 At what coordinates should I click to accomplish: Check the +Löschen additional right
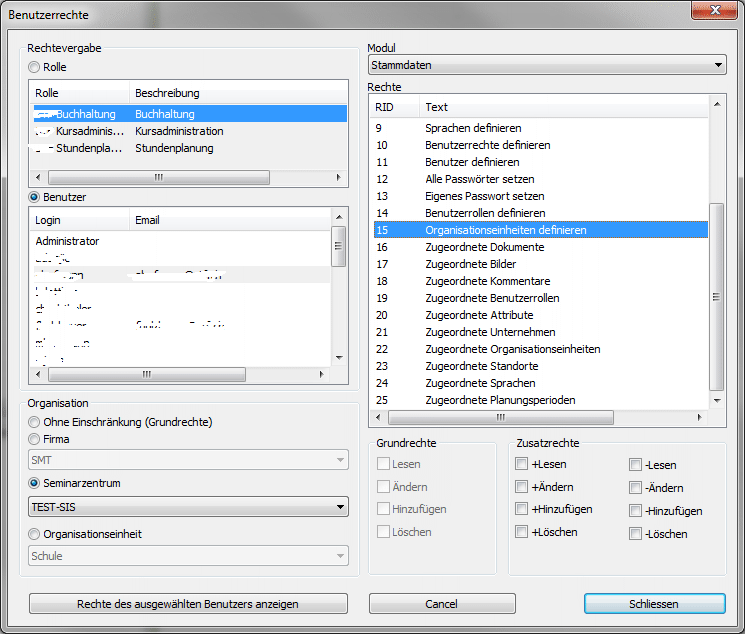click(x=522, y=532)
